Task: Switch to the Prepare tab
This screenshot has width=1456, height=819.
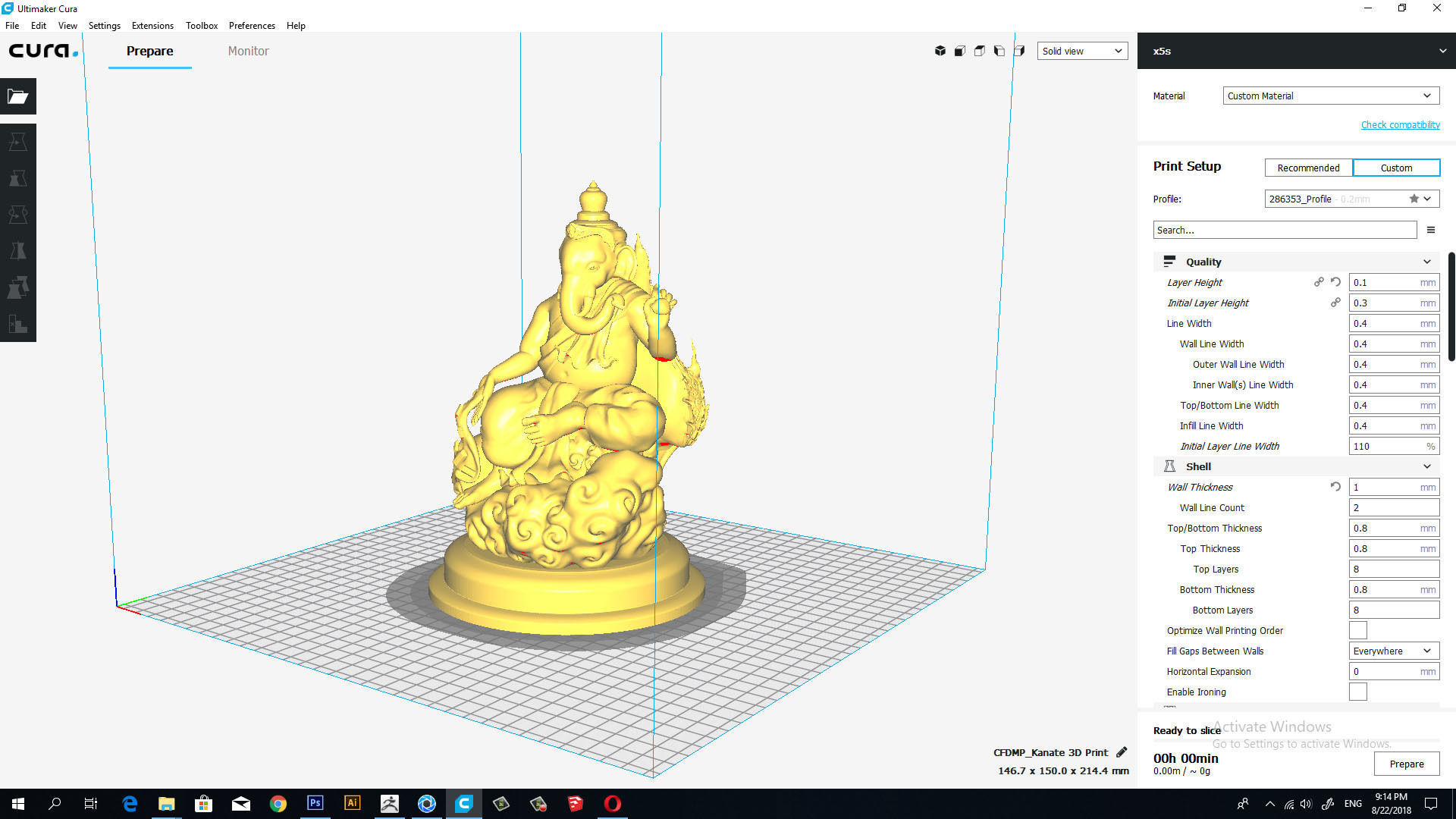Action: (x=149, y=51)
